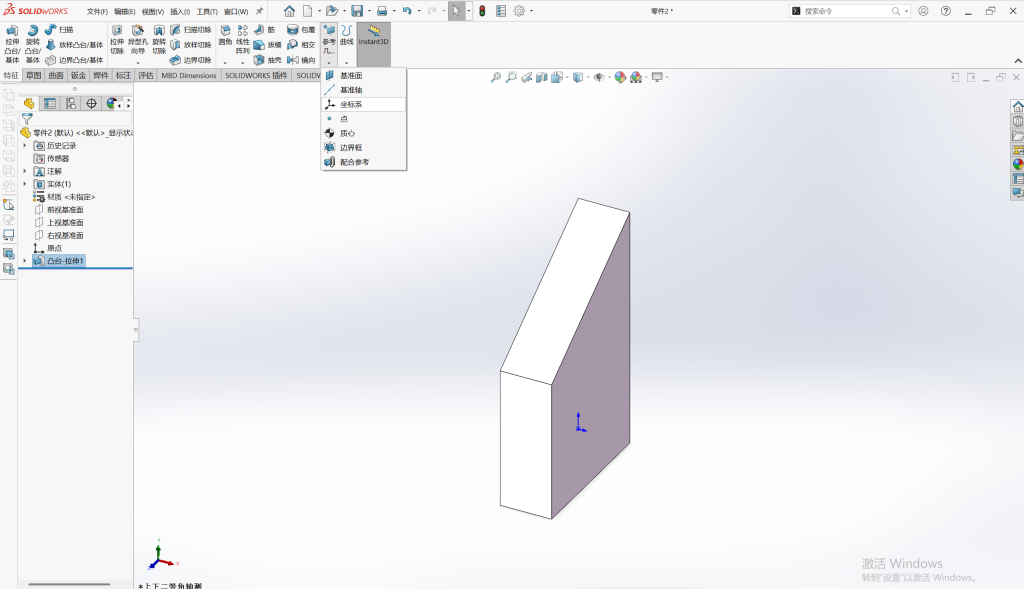Open the dropdown arrow beside the save icon
Screen dimensions: 1024x589
[x=369, y=11]
